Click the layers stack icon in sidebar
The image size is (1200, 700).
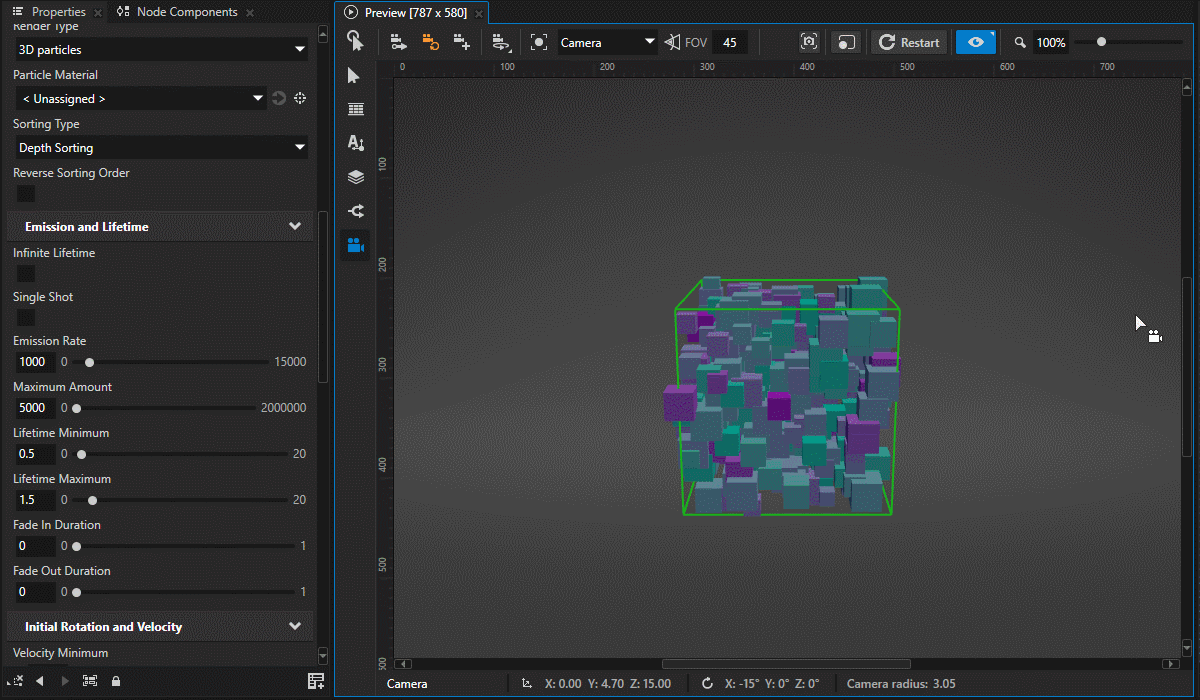pos(355,177)
